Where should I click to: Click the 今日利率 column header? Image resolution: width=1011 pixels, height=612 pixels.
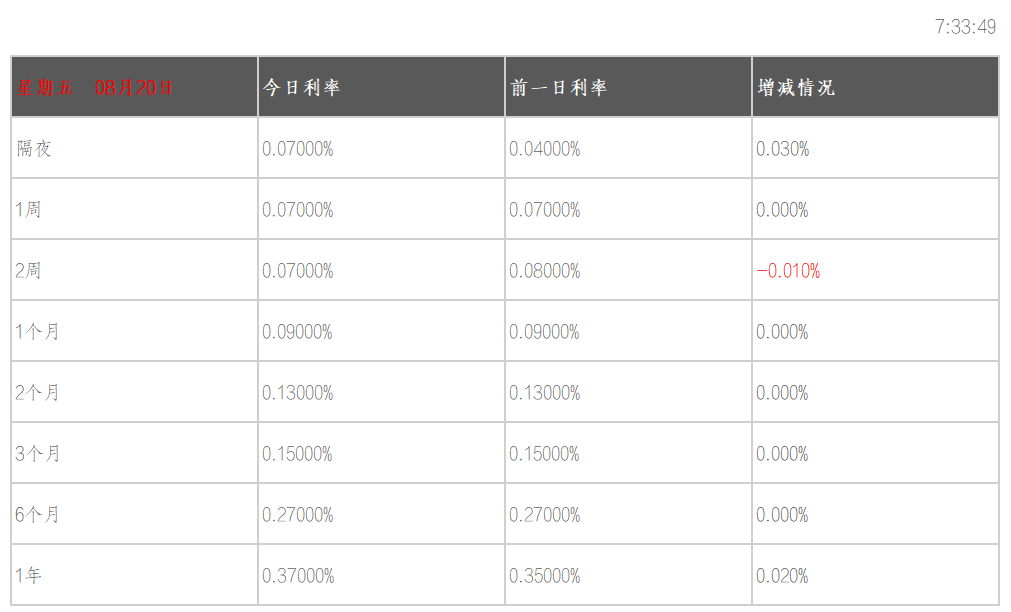tap(301, 88)
